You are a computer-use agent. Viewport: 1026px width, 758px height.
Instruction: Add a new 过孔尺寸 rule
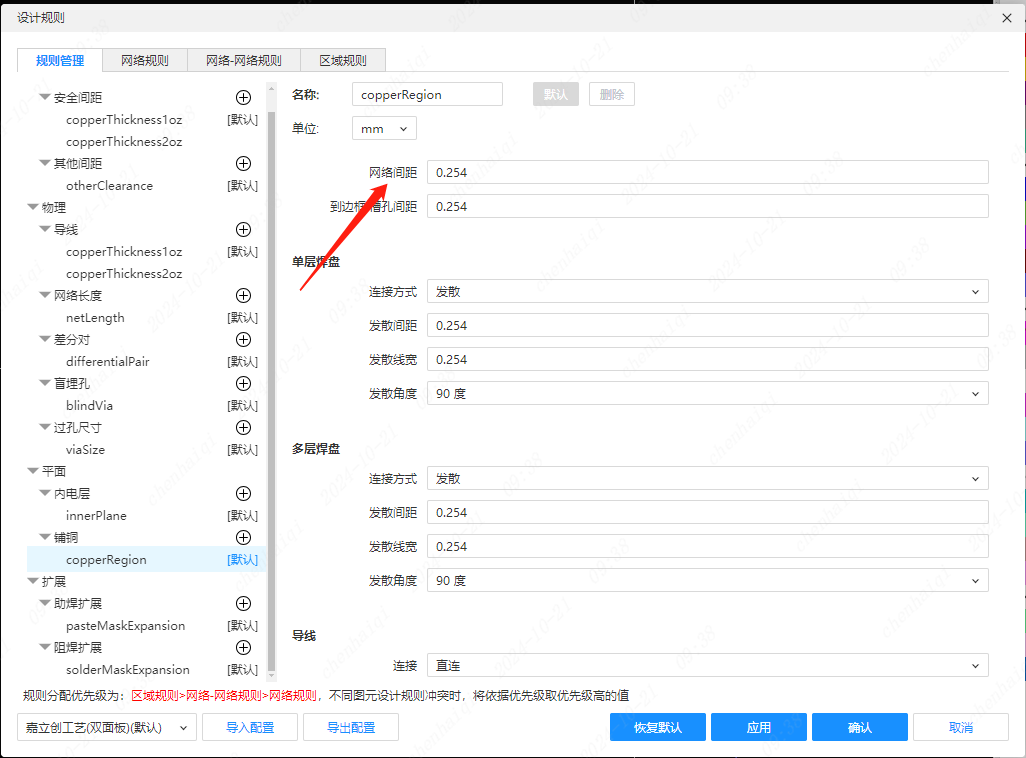[x=243, y=428]
